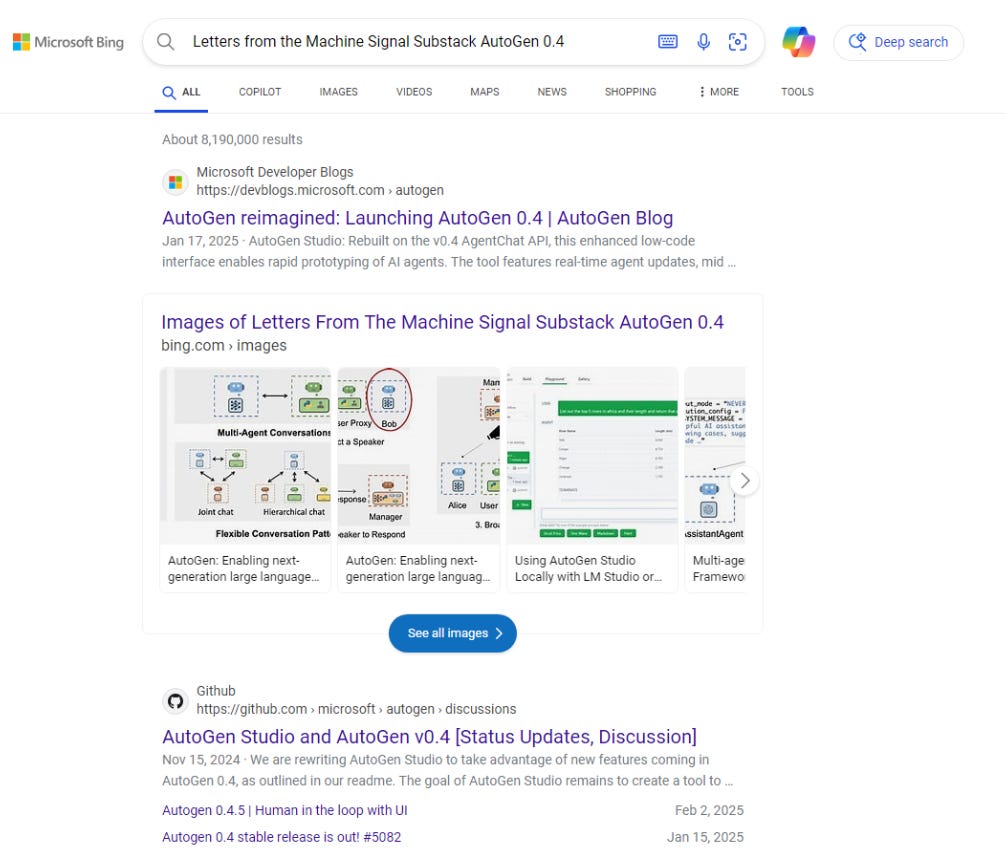Open AssistantAgent code thumbnail
The image size is (1005, 850).
[715, 455]
